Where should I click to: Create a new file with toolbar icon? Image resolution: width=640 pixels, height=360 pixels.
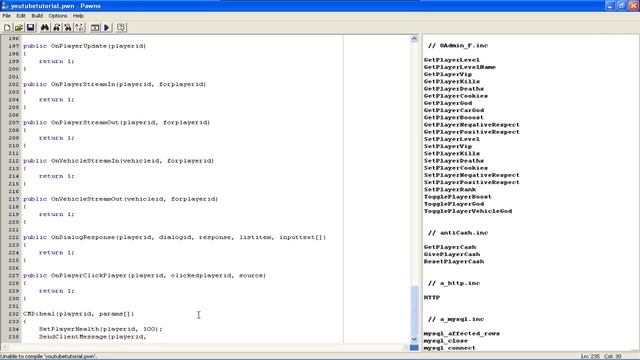pyautogui.click(x=7, y=27)
